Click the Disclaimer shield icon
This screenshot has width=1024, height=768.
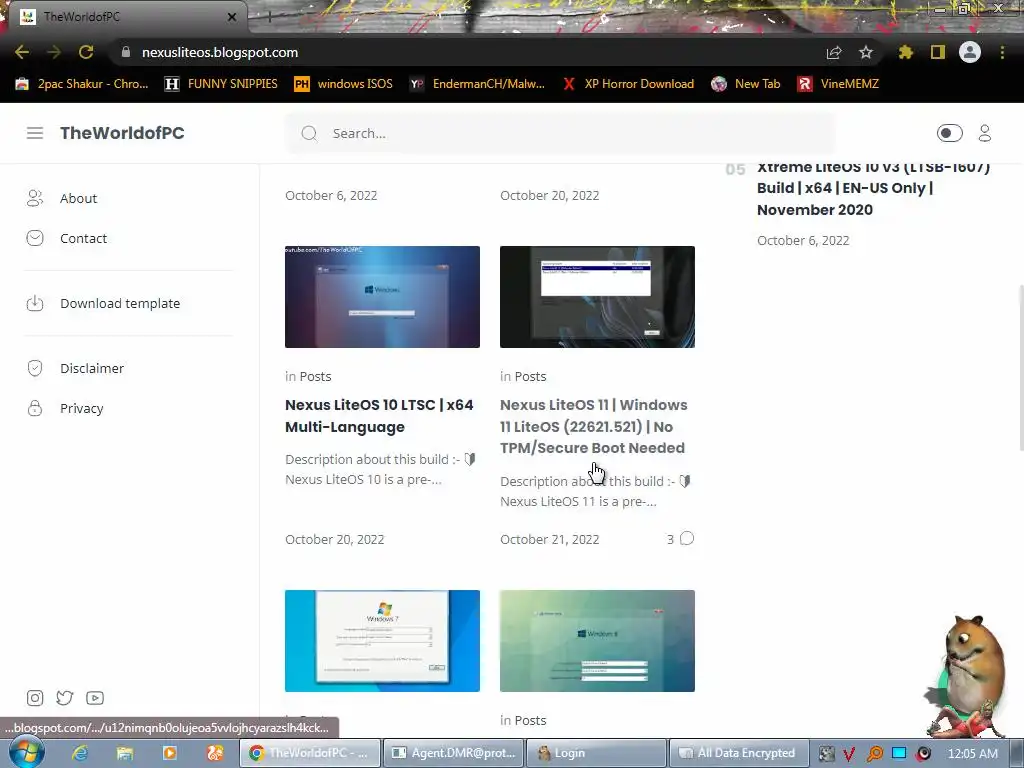pyautogui.click(x=35, y=368)
